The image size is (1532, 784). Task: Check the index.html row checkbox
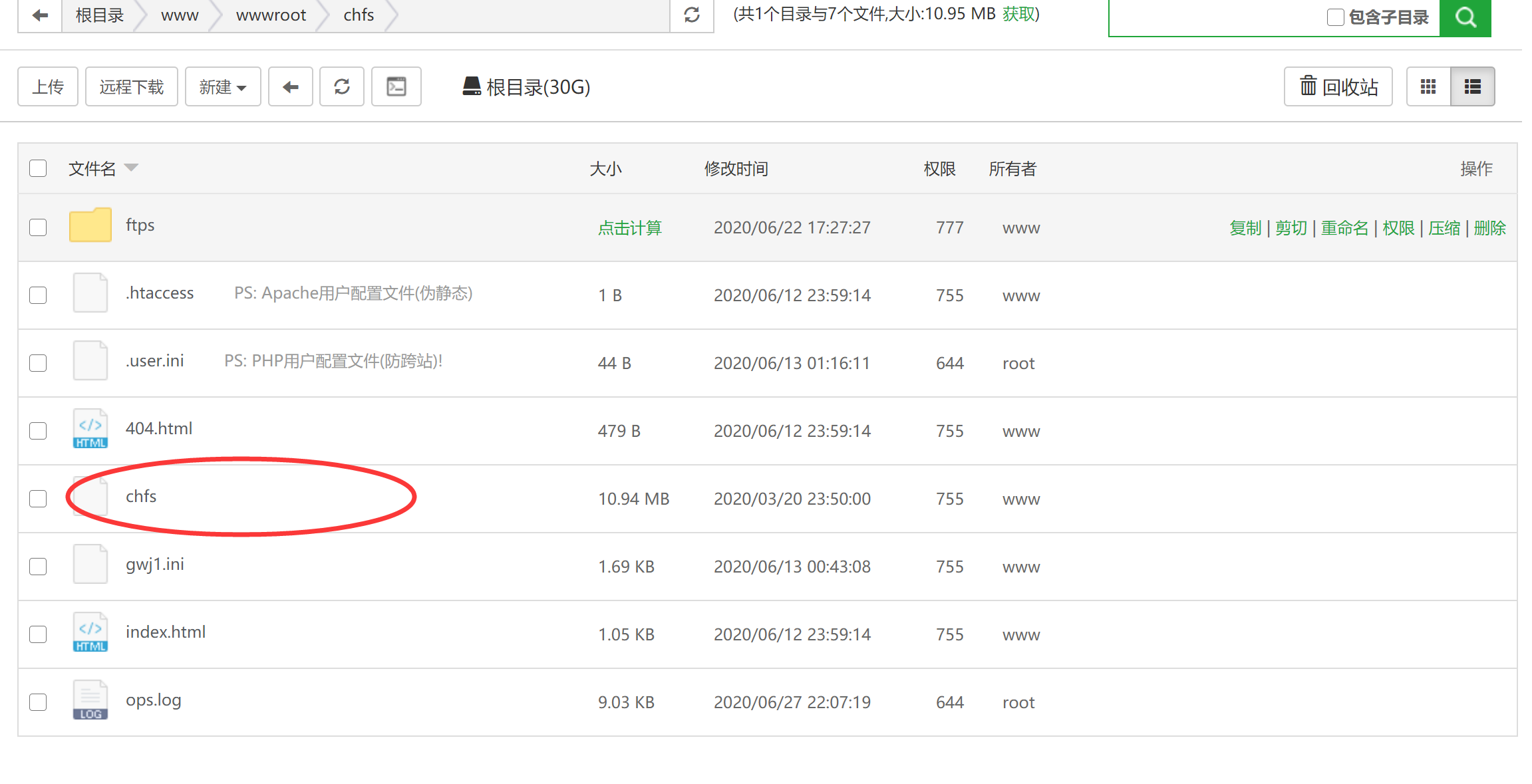click(38, 634)
